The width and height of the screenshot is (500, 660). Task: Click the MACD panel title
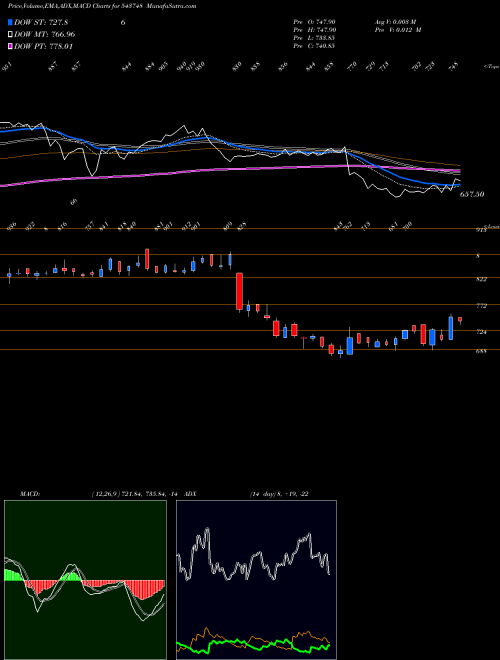30,494
